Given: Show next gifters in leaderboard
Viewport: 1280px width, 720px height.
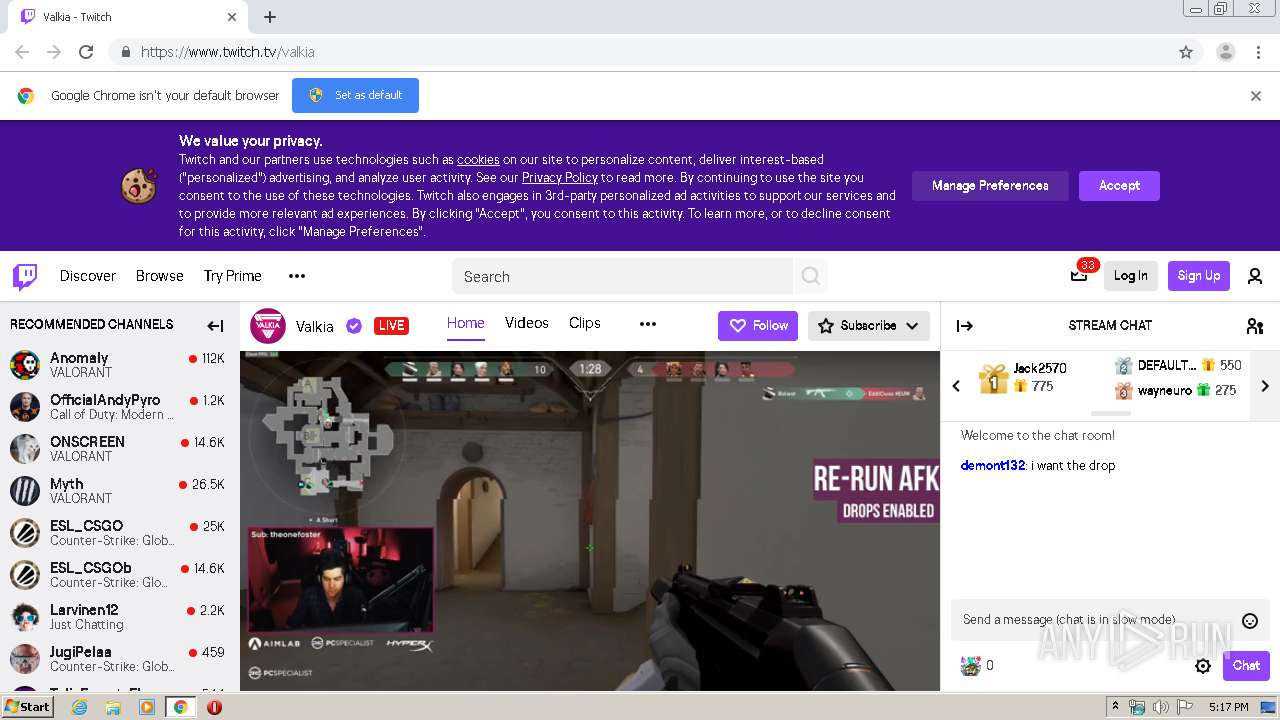Looking at the screenshot, I should tap(1265, 386).
